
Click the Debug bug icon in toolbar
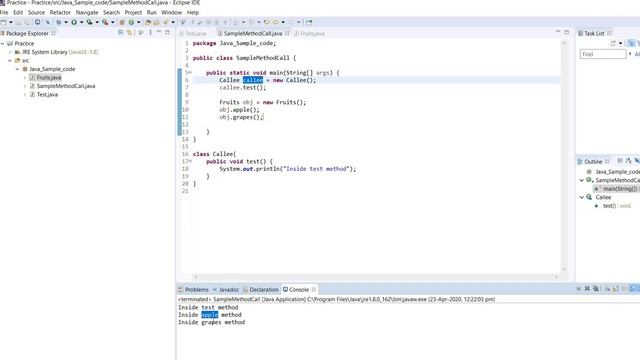click(58, 22)
